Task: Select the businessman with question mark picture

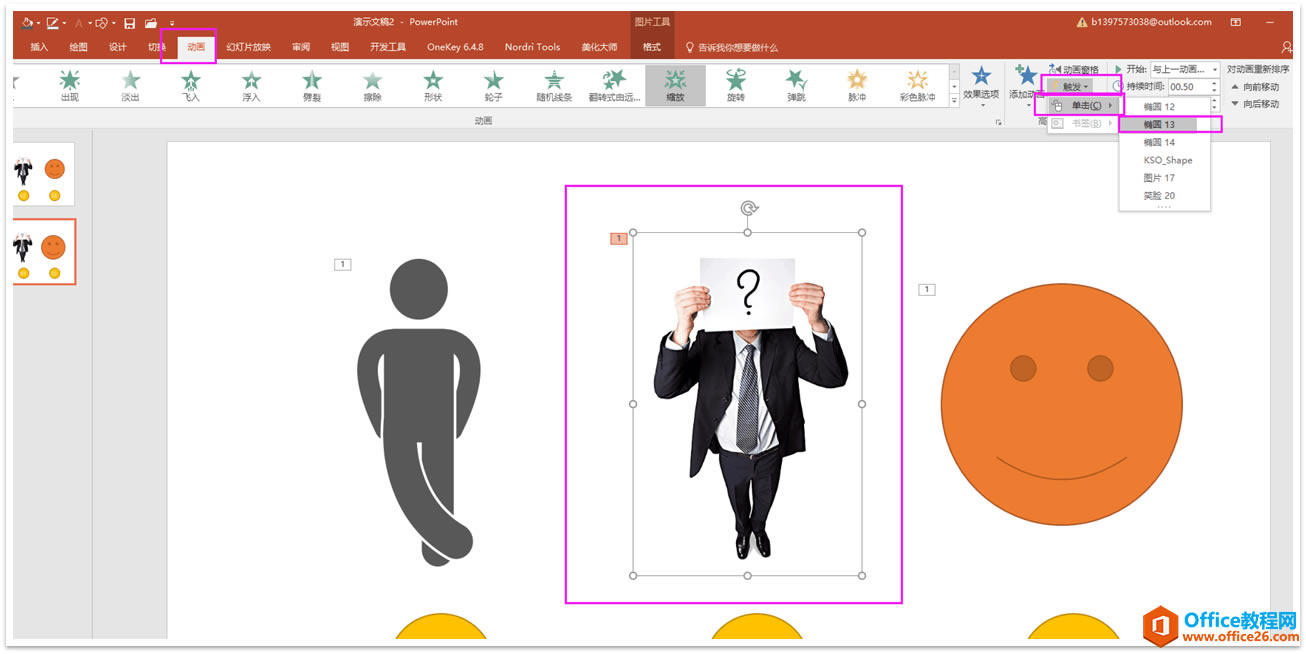Action: click(x=747, y=405)
